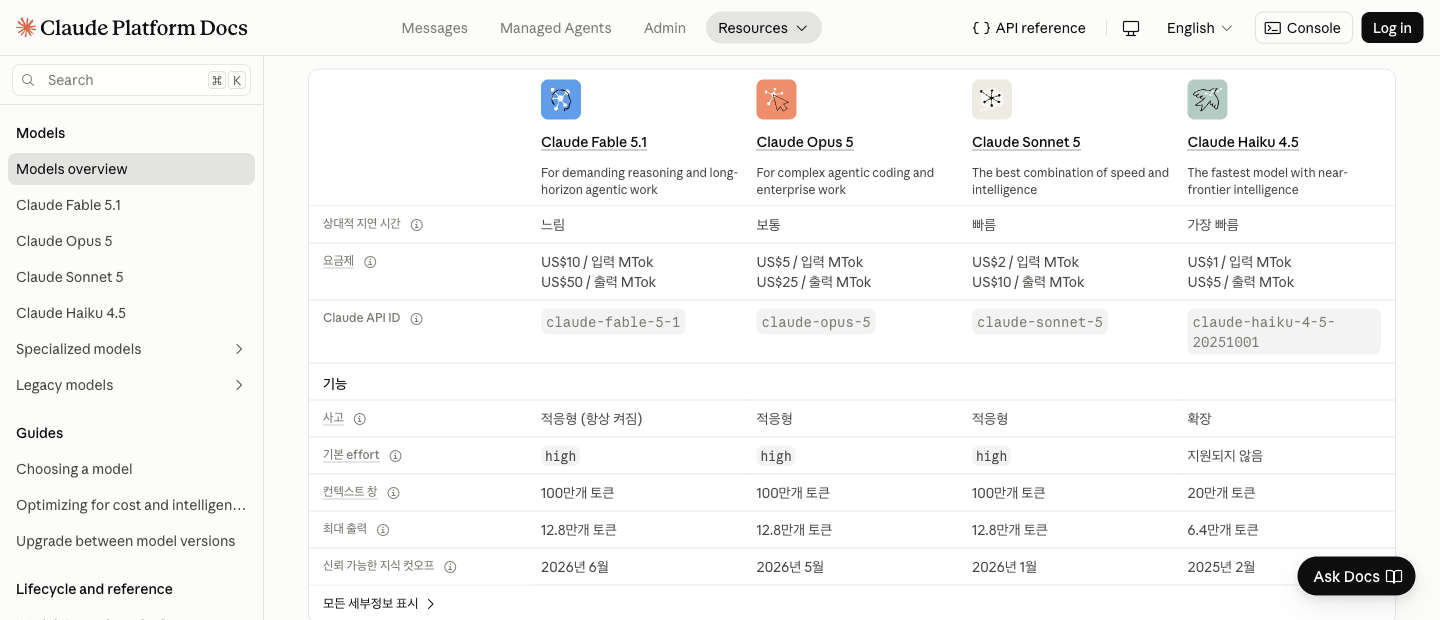Click the claude-fable-5-1 API ID code
Viewport: 1440px width, 620px height.
click(x=613, y=322)
